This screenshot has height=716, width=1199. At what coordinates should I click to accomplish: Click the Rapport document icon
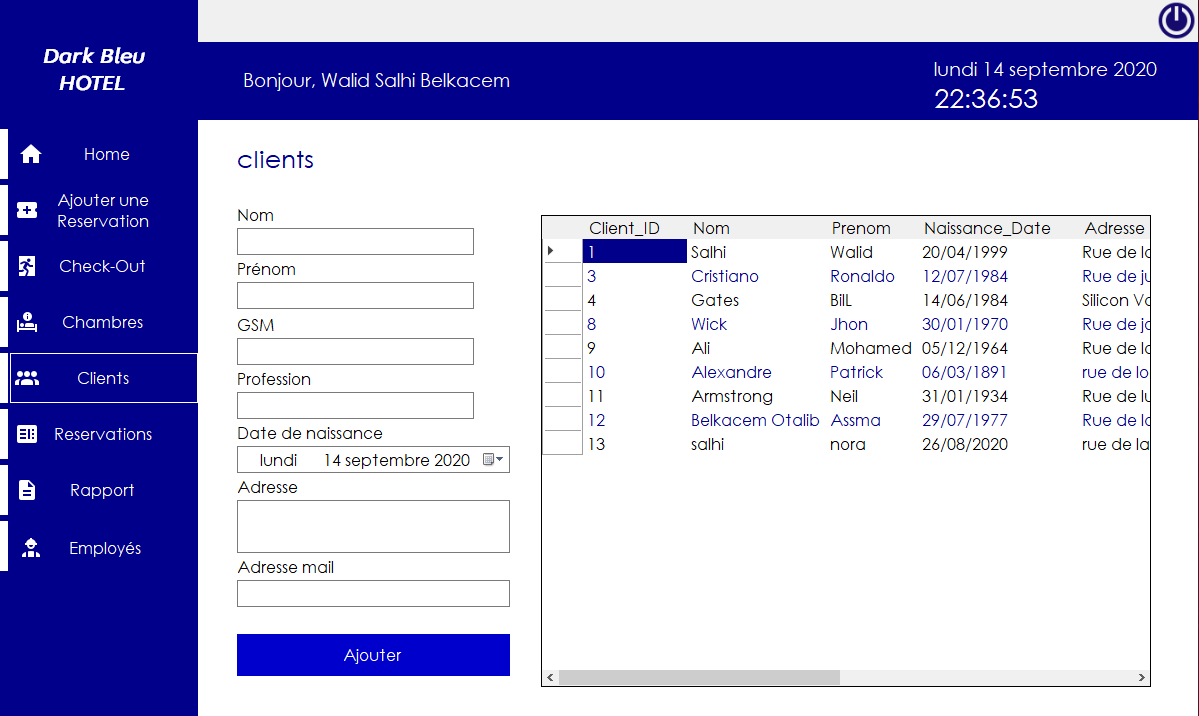pyautogui.click(x=27, y=490)
